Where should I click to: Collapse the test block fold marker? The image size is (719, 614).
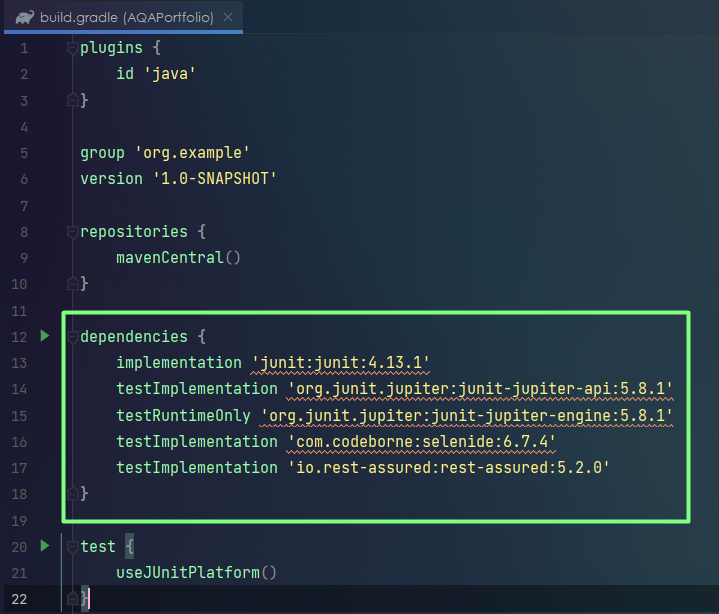click(72, 547)
